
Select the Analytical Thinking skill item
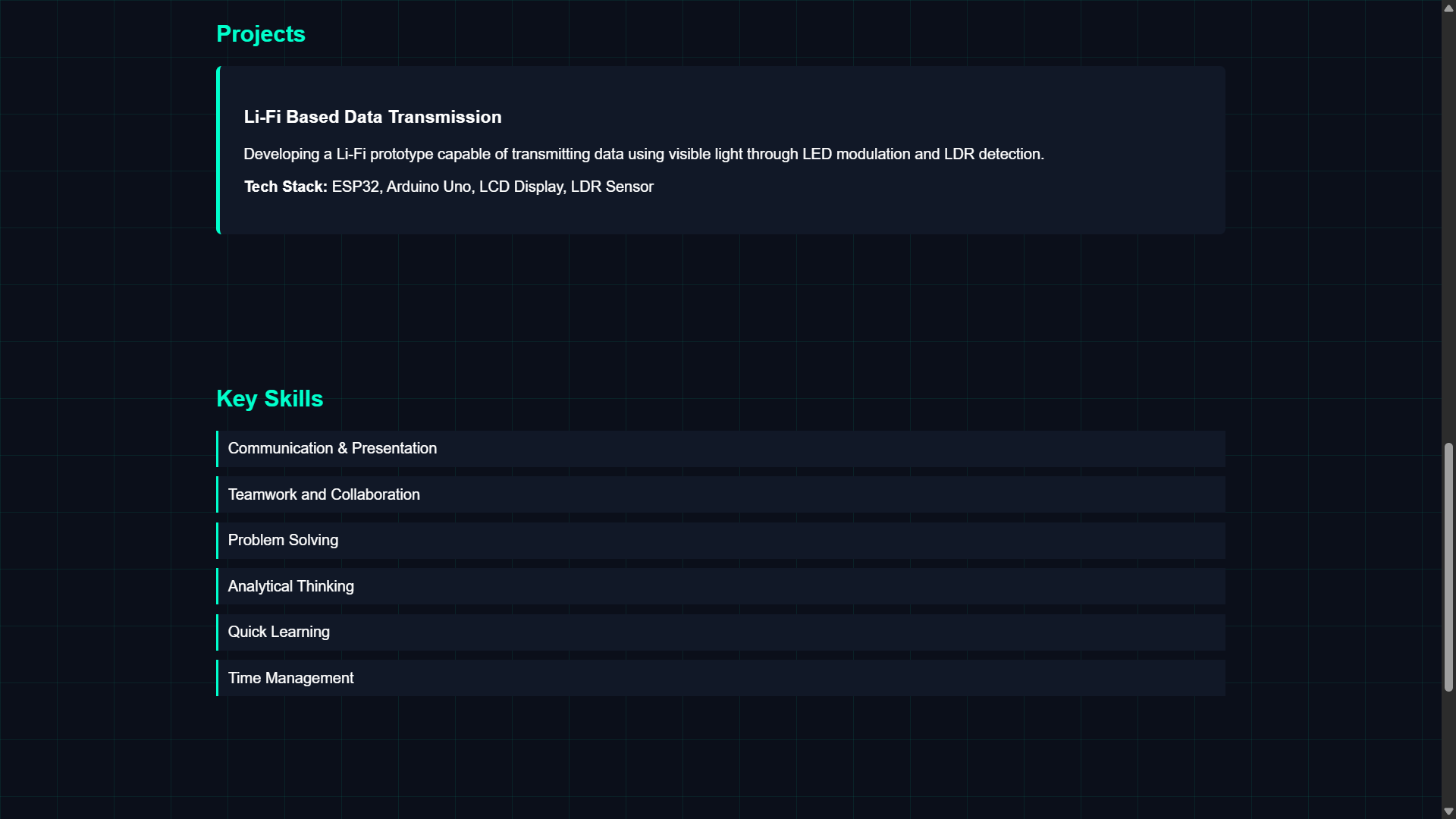(290, 586)
